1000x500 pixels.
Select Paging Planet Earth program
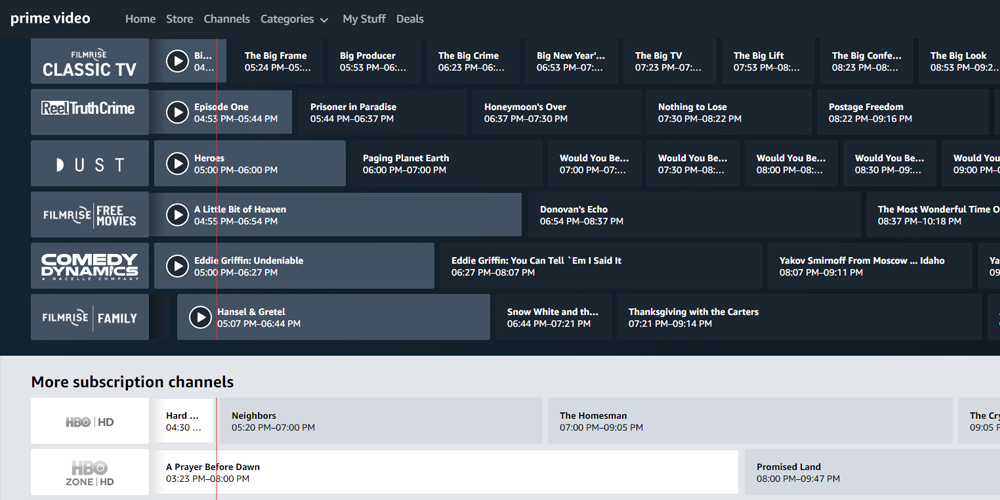446,163
